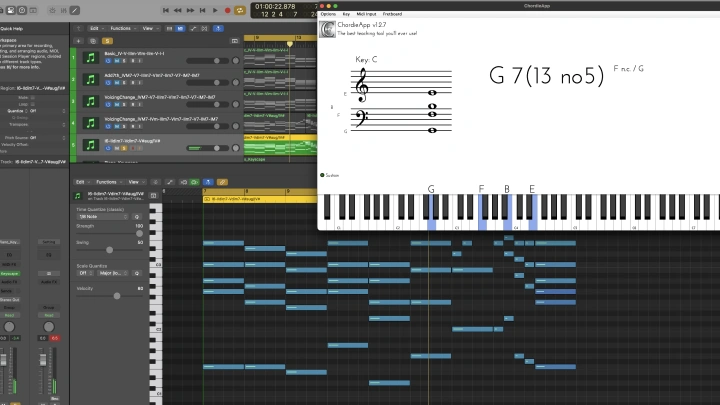Mute track 1 Basic with M button
This screenshot has height=405, width=720.
point(117,61)
